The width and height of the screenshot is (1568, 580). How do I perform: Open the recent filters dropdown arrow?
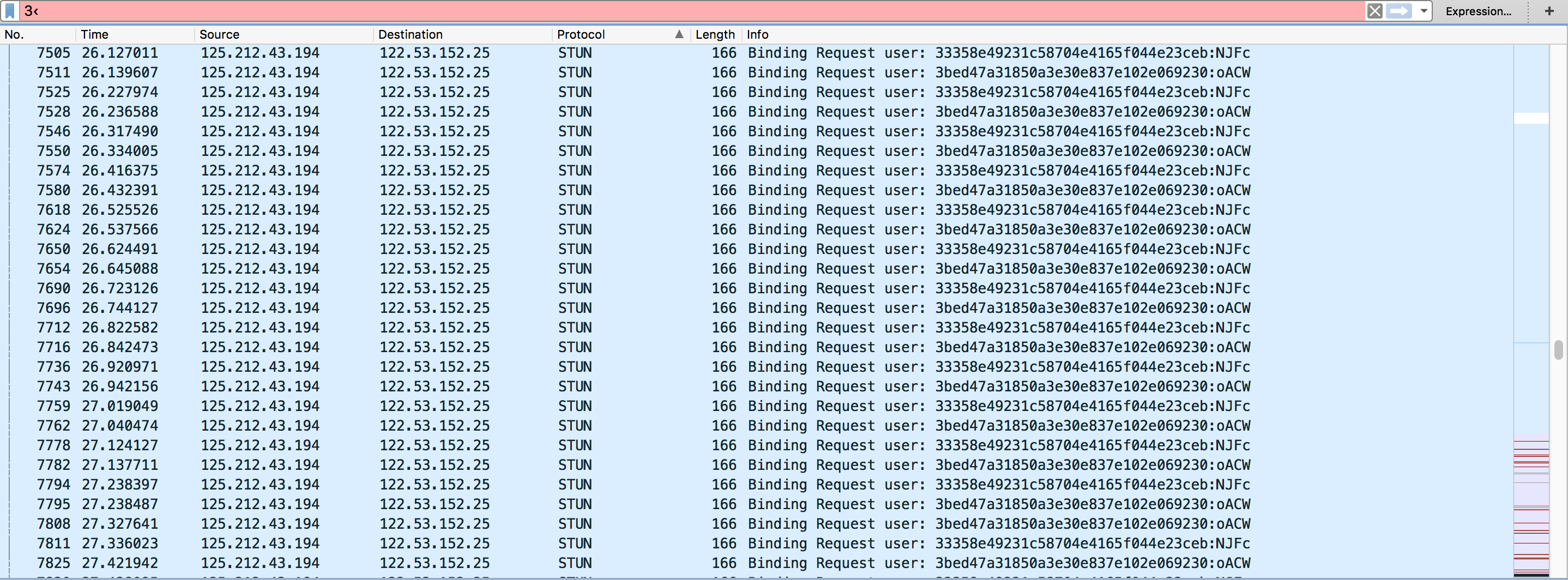pos(1423,11)
